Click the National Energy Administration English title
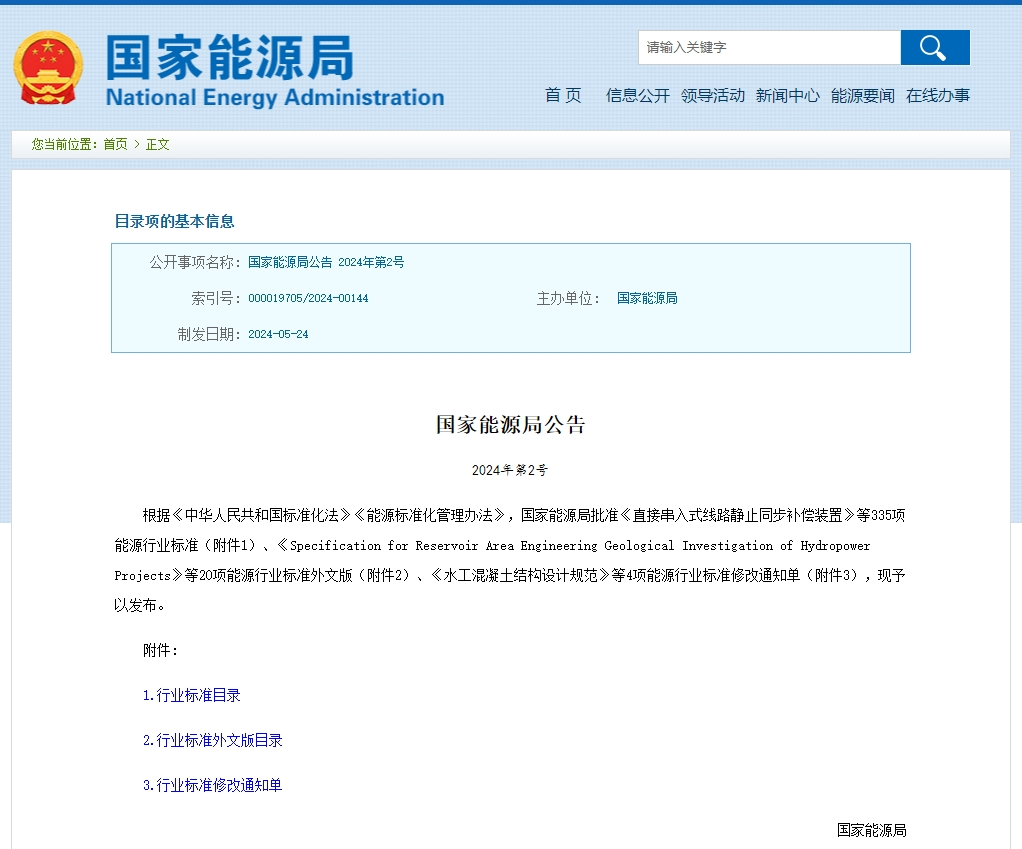The image size is (1022, 849). coord(274,98)
